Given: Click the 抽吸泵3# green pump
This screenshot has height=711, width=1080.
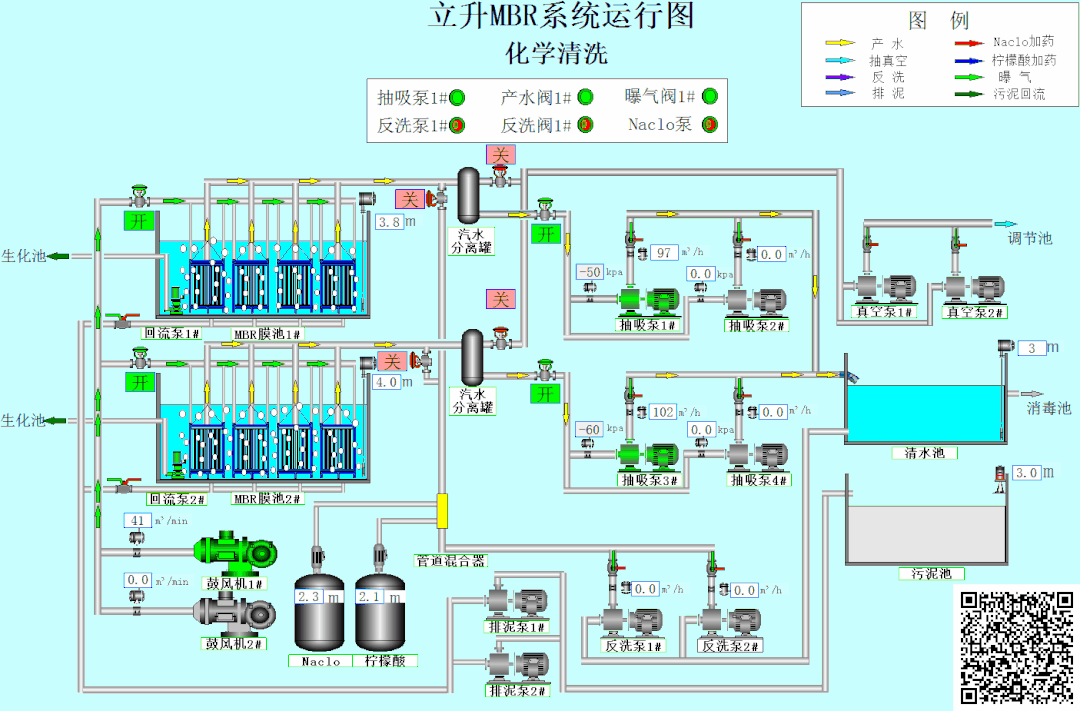Looking at the screenshot, I should coord(649,456).
